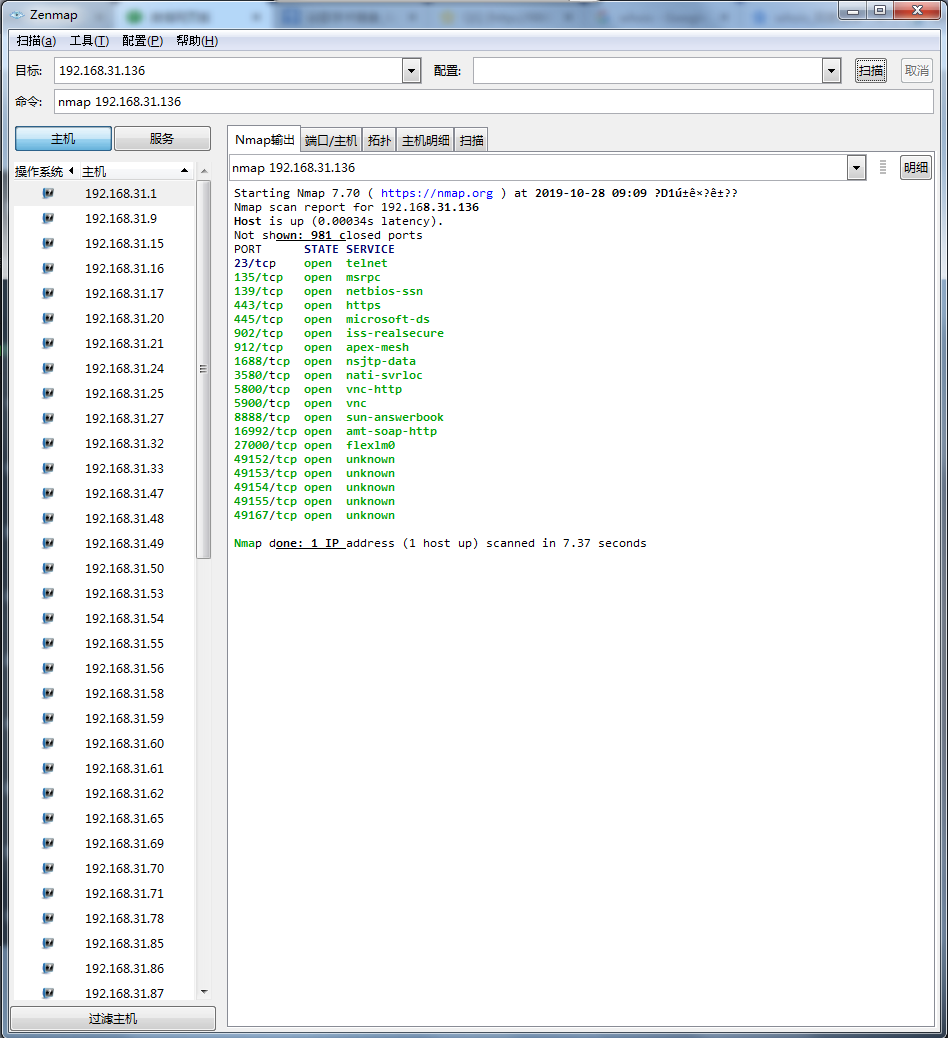Screen dimensions: 948x1038
Task: Click the OS icon next to 192.168.31.16
Action: (x=48, y=268)
